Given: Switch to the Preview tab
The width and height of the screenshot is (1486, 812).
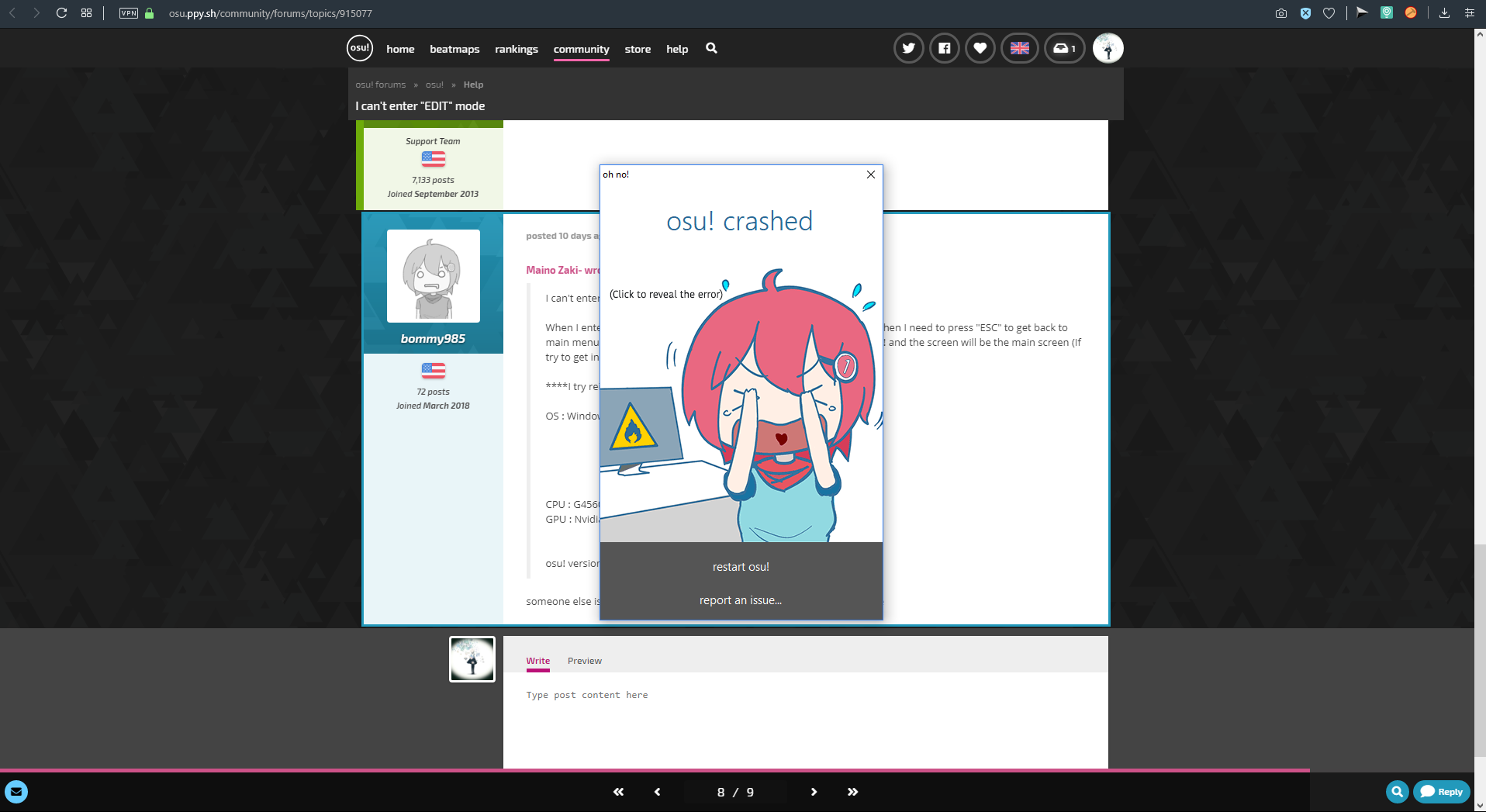Looking at the screenshot, I should [585, 661].
